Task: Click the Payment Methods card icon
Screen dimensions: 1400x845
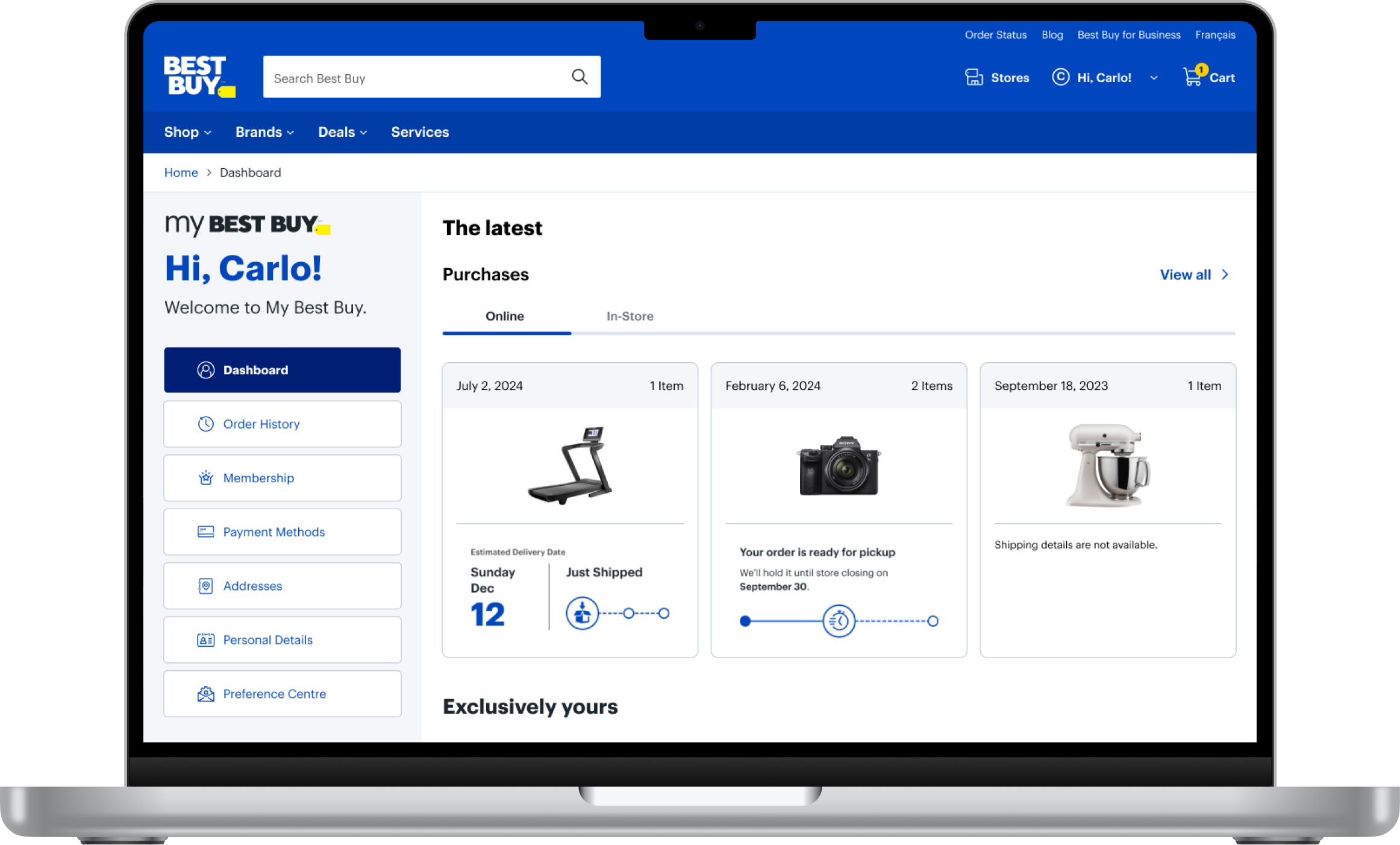Action: tap(205, 532)
